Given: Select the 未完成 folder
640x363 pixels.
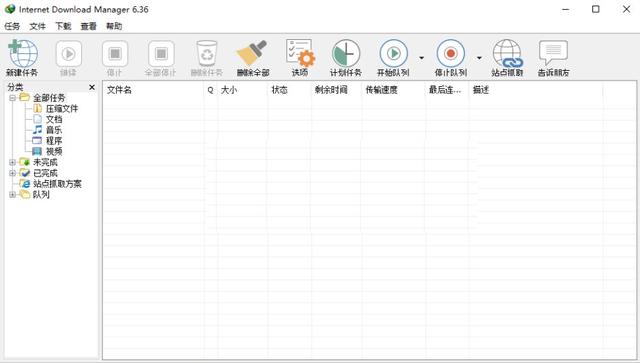Looking at the screenshot, I should point(45,162).
